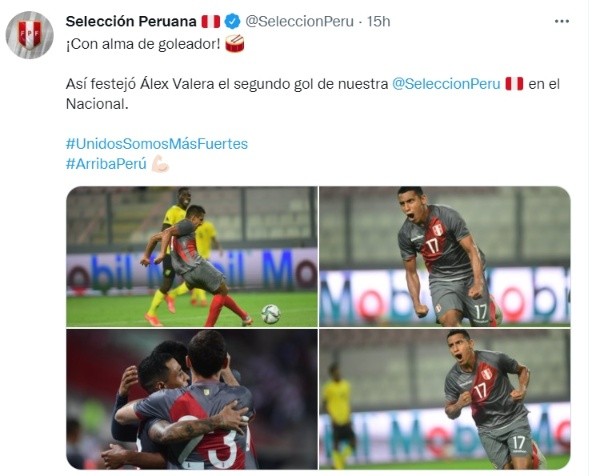Open the bottom-right photo of number 17 running
Viewport: 600px width, 476px height.
point(445,399)
